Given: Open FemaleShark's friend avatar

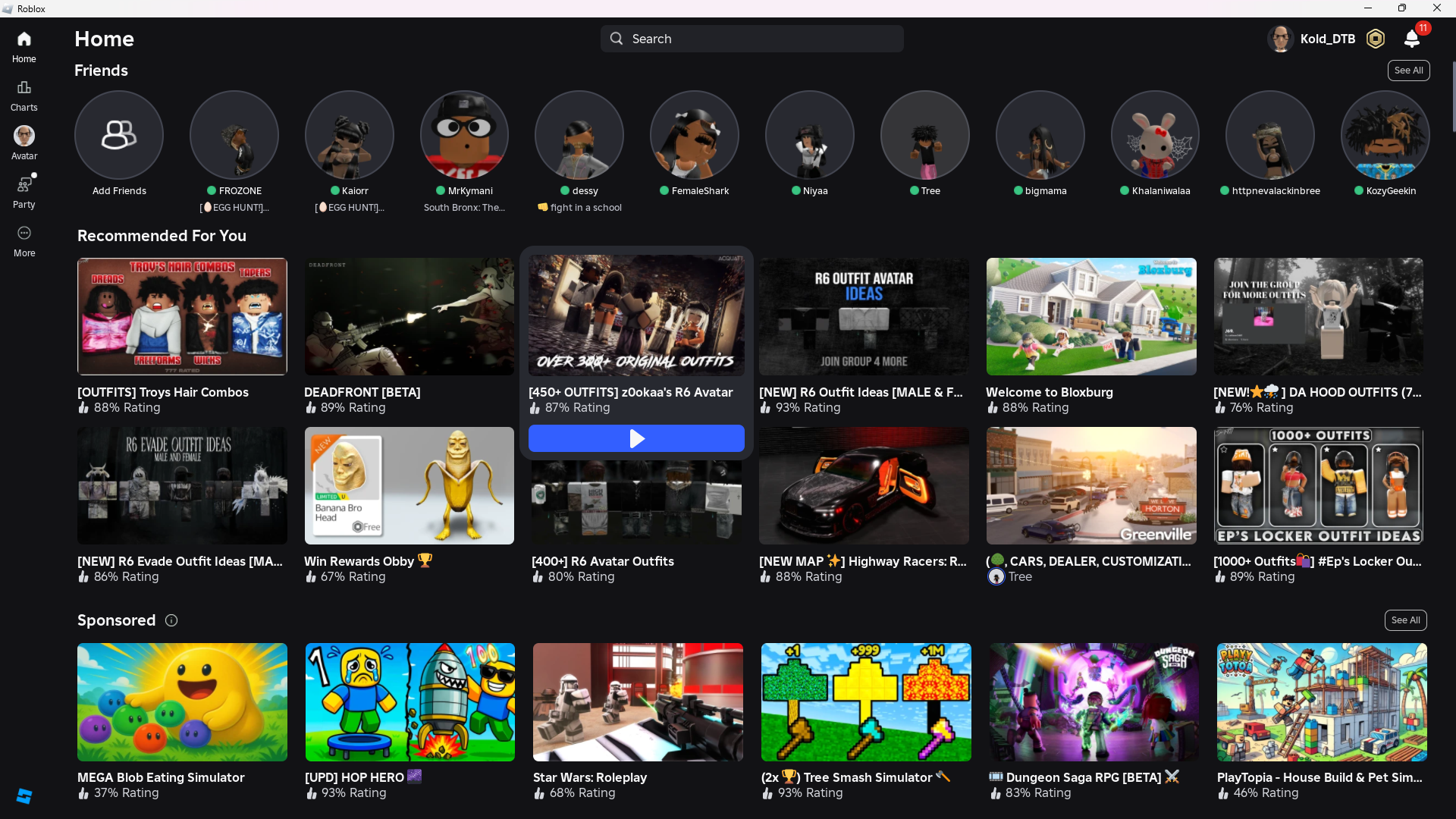Looking at the screenshot, I should point(695,135).
